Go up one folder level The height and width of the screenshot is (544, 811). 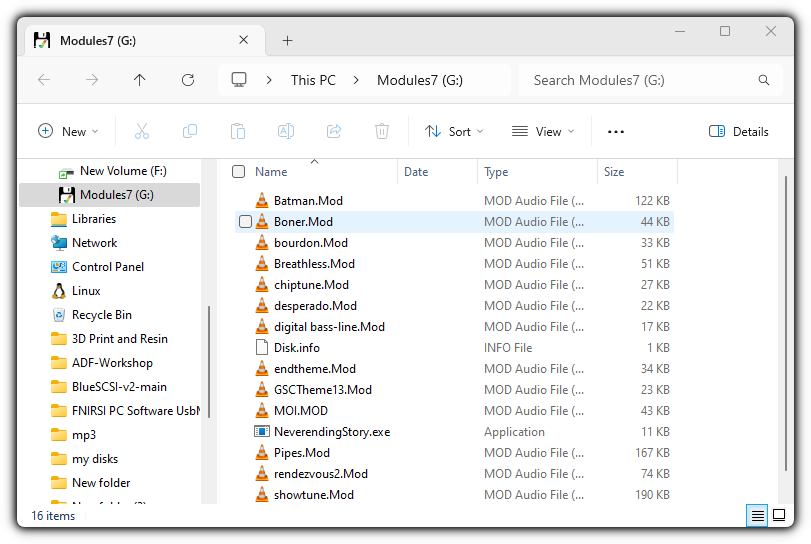140,80
